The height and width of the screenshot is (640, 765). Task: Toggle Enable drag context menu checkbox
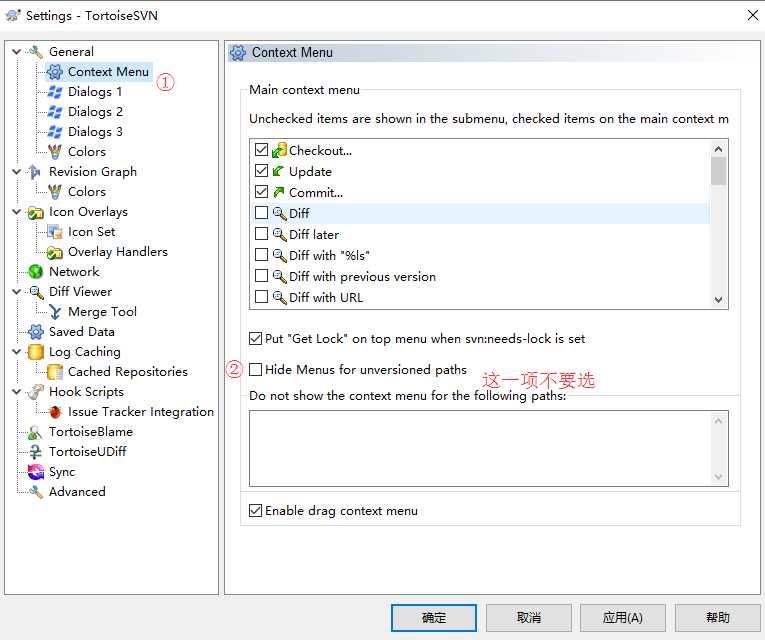coord(256,511)
